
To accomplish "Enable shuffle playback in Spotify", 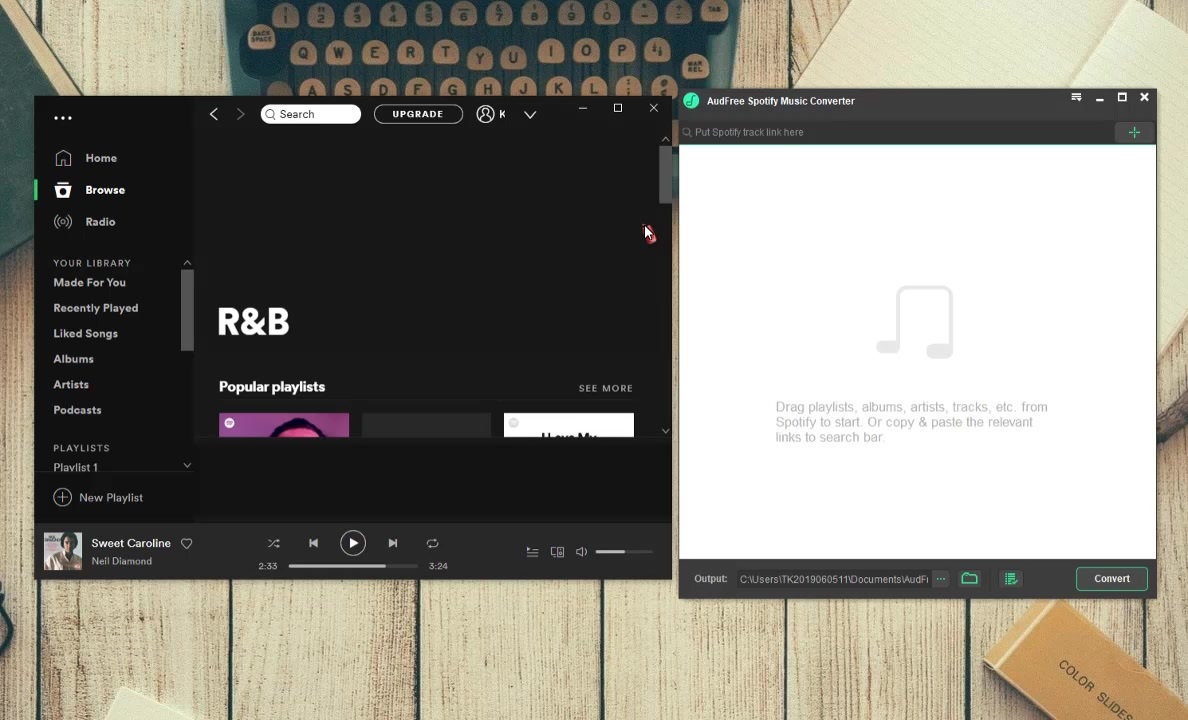I will (x=273, y=543).
